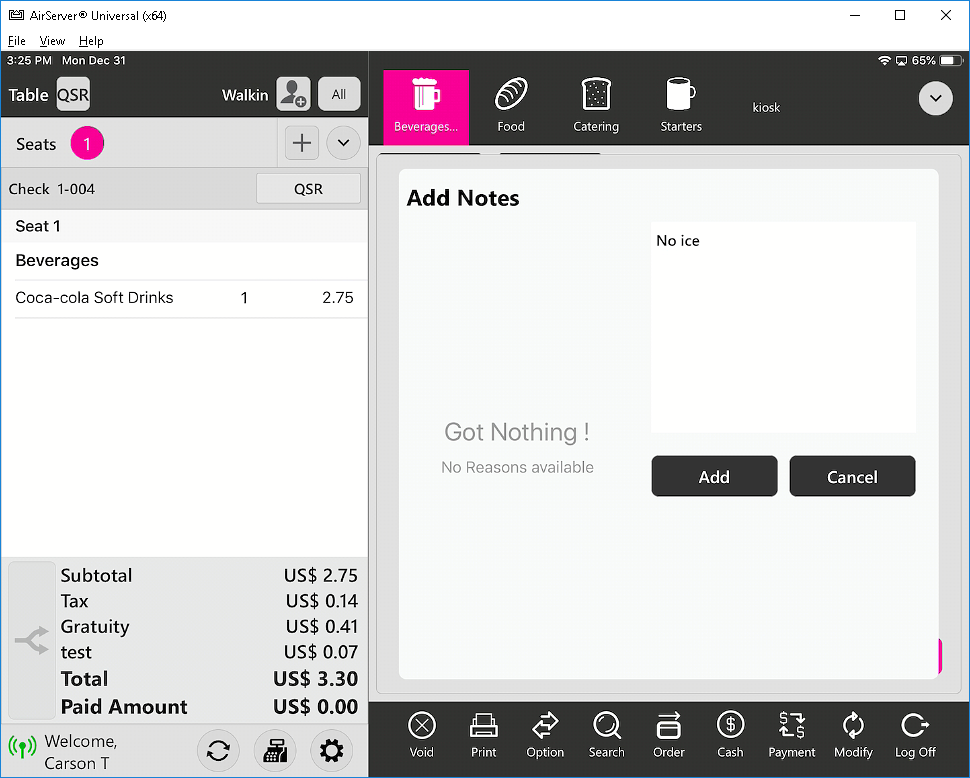Select the Cash payment icon
The image size is (970, 778).
730,734
